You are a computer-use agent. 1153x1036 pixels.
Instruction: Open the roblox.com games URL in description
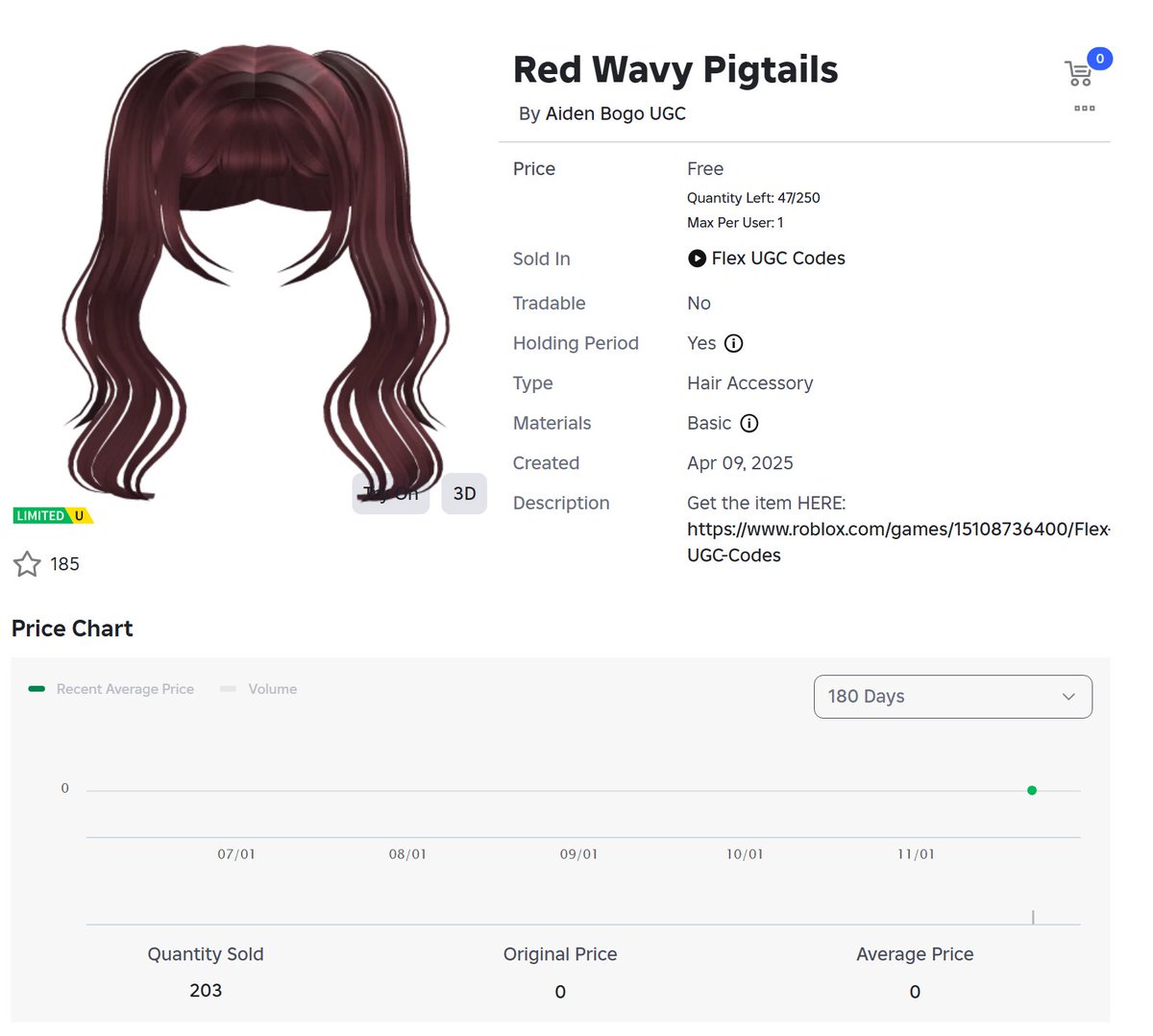[x=898, y=542]
